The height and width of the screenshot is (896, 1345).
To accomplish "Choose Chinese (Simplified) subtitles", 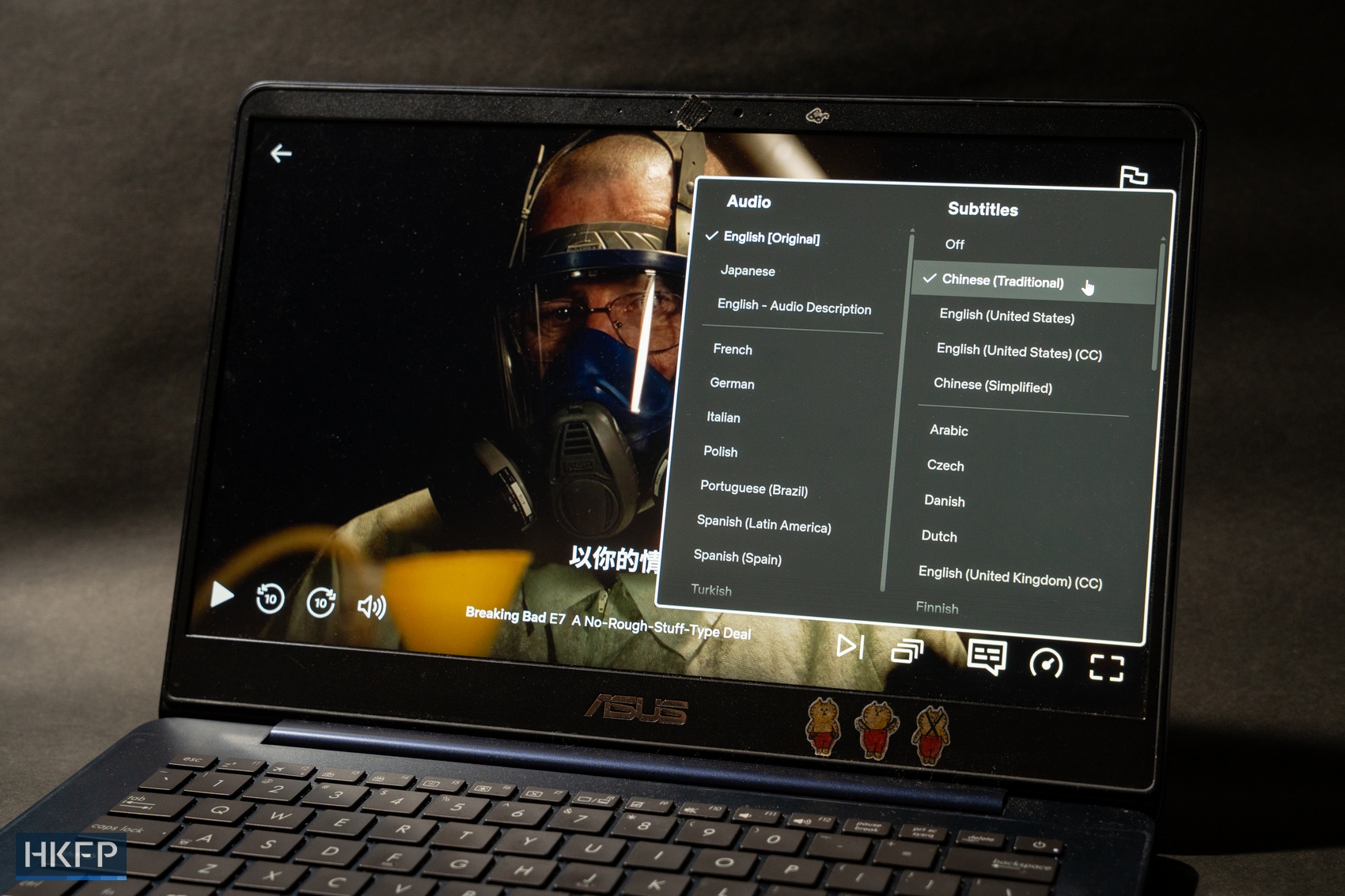I will tap(993, 386).
